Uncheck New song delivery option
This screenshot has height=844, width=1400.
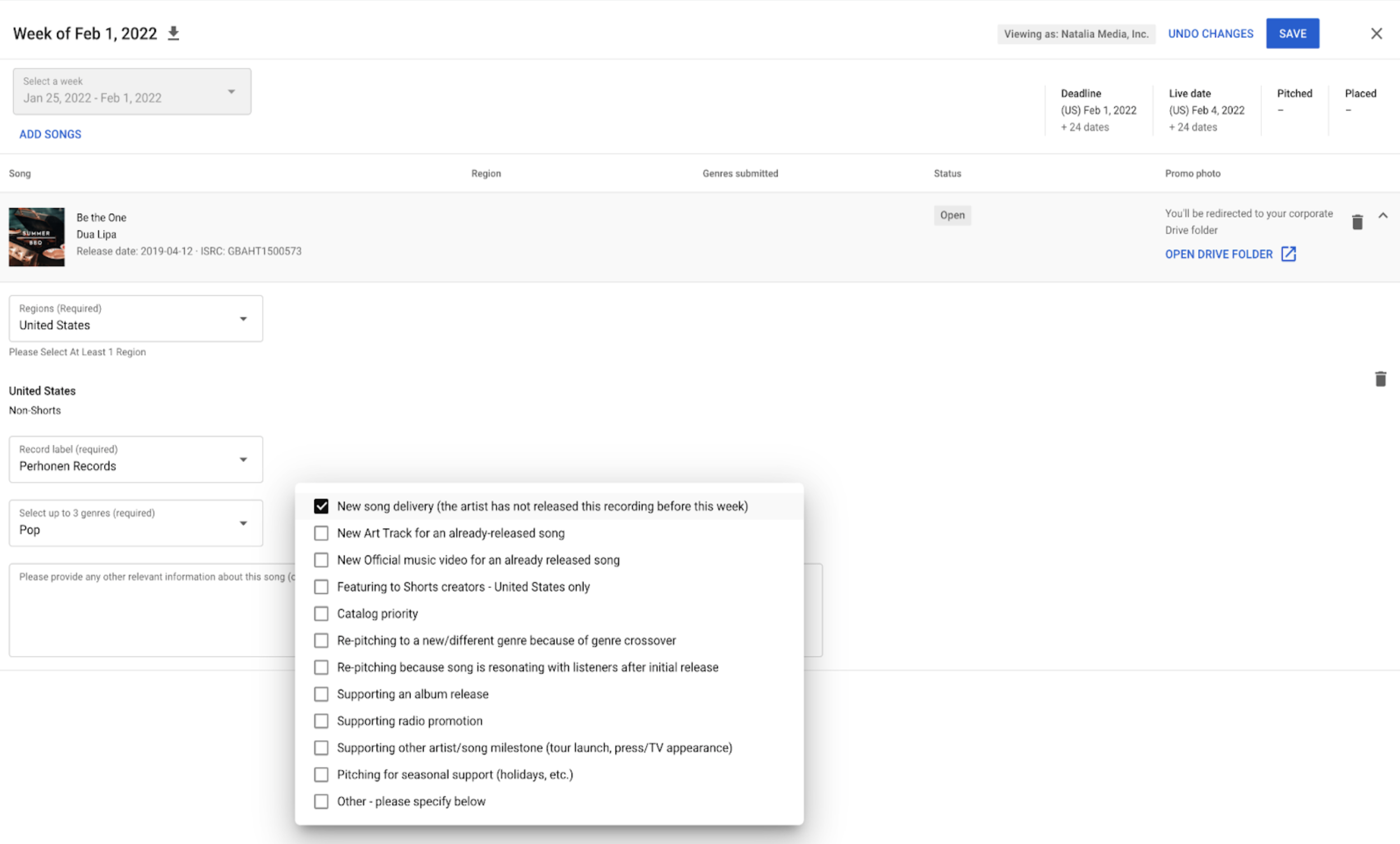click(x=321, y=506)
